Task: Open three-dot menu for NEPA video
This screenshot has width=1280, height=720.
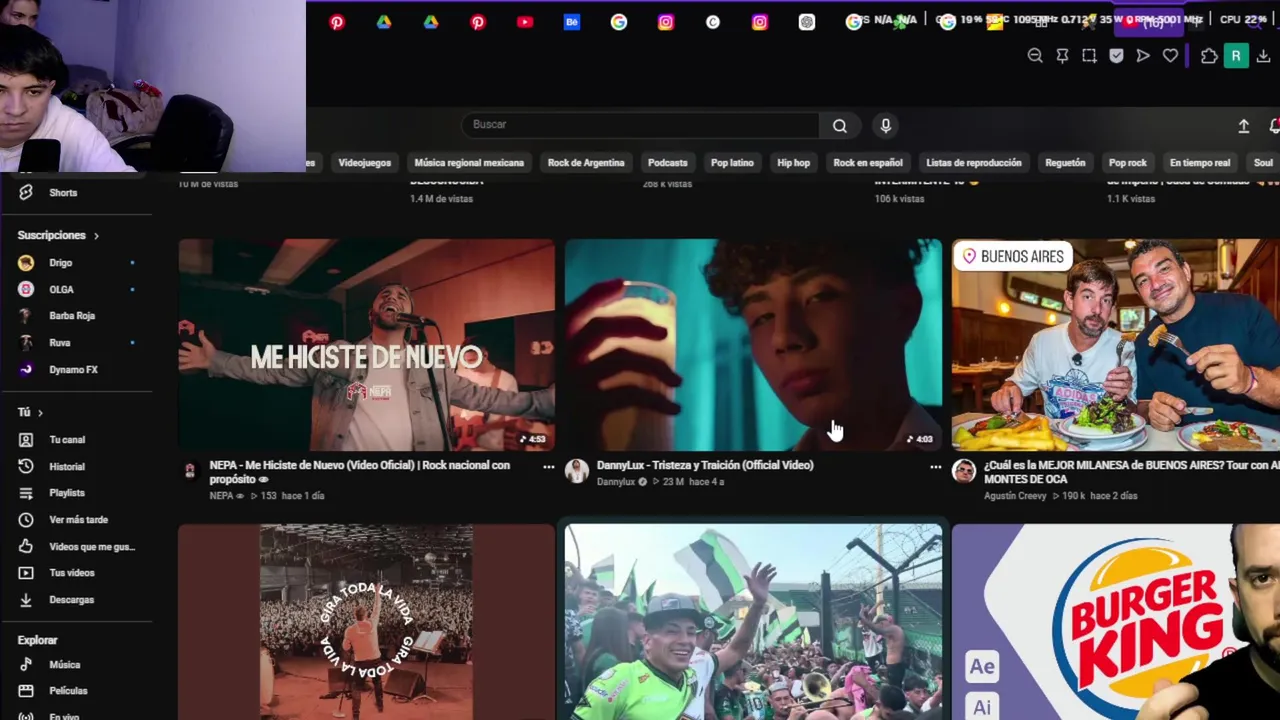Action: pyautogui.click(x=548, y=467)
